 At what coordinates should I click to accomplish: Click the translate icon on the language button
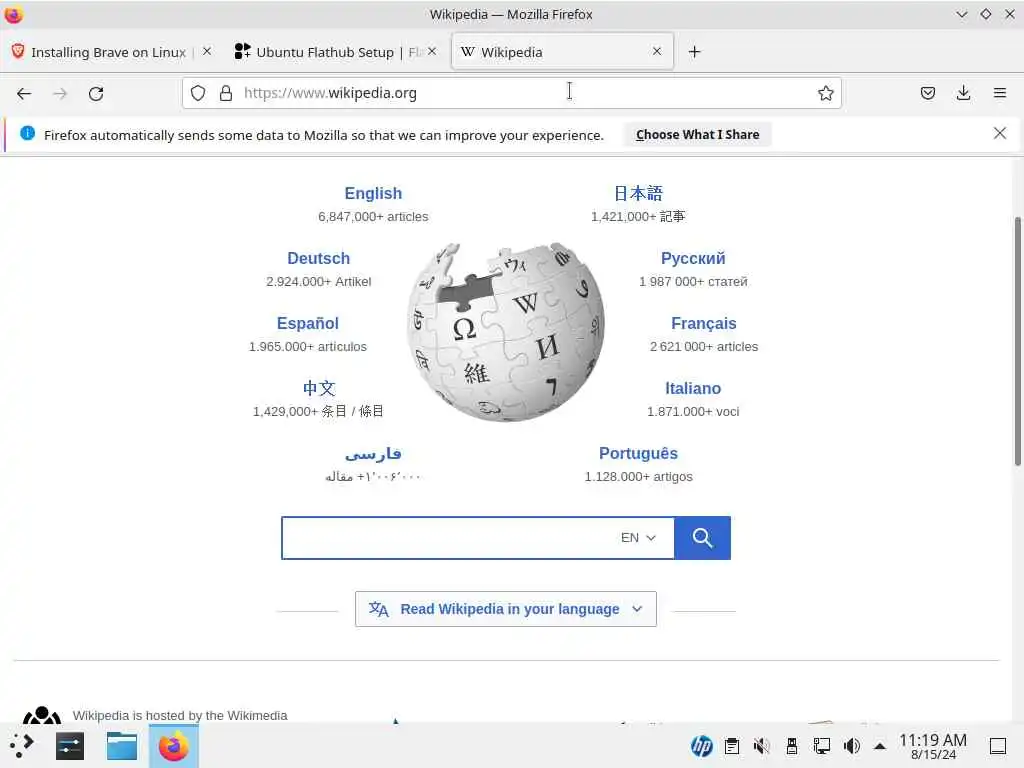coord(379,609)
